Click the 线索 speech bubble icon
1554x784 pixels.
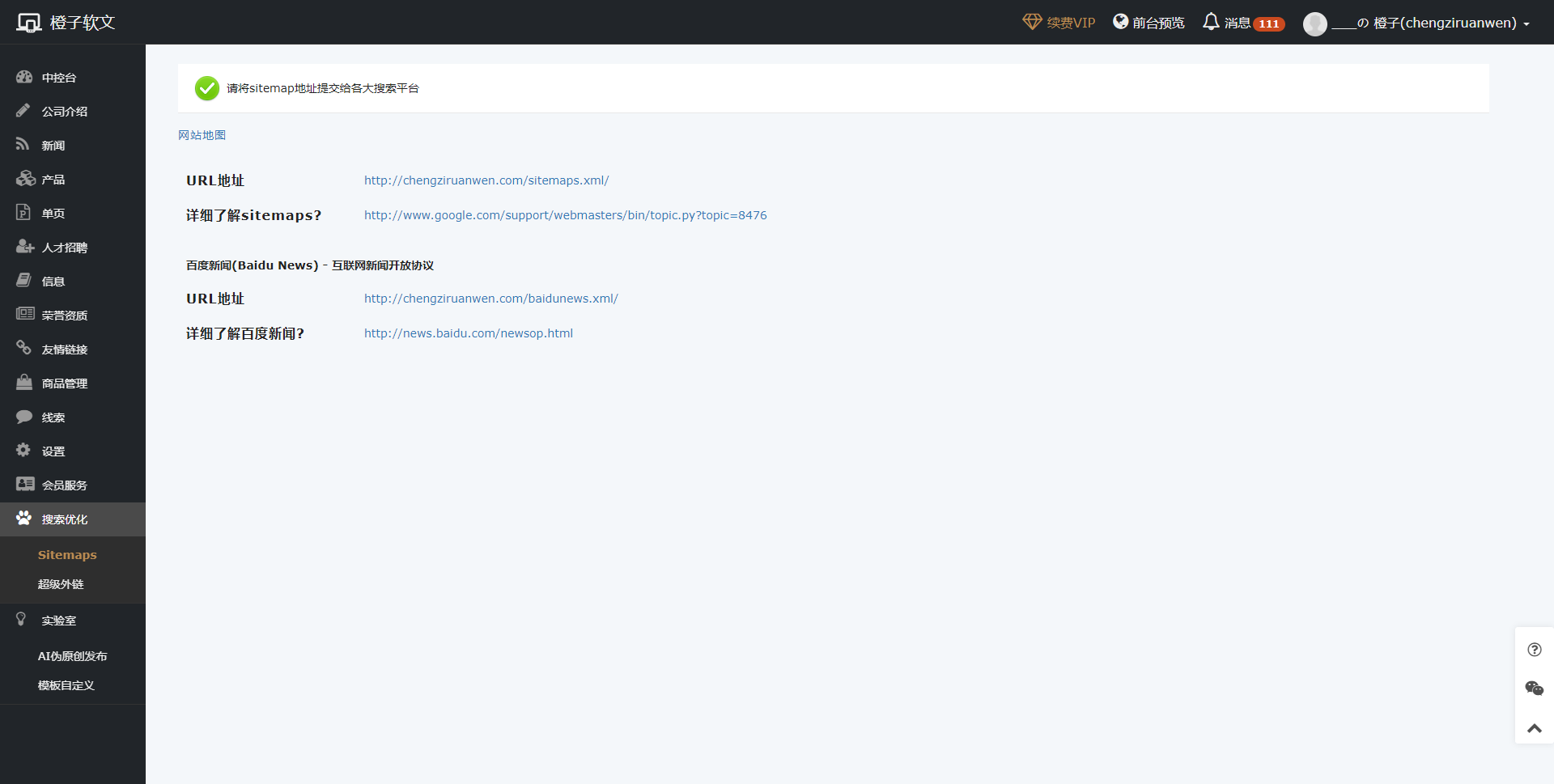[24, 416]
